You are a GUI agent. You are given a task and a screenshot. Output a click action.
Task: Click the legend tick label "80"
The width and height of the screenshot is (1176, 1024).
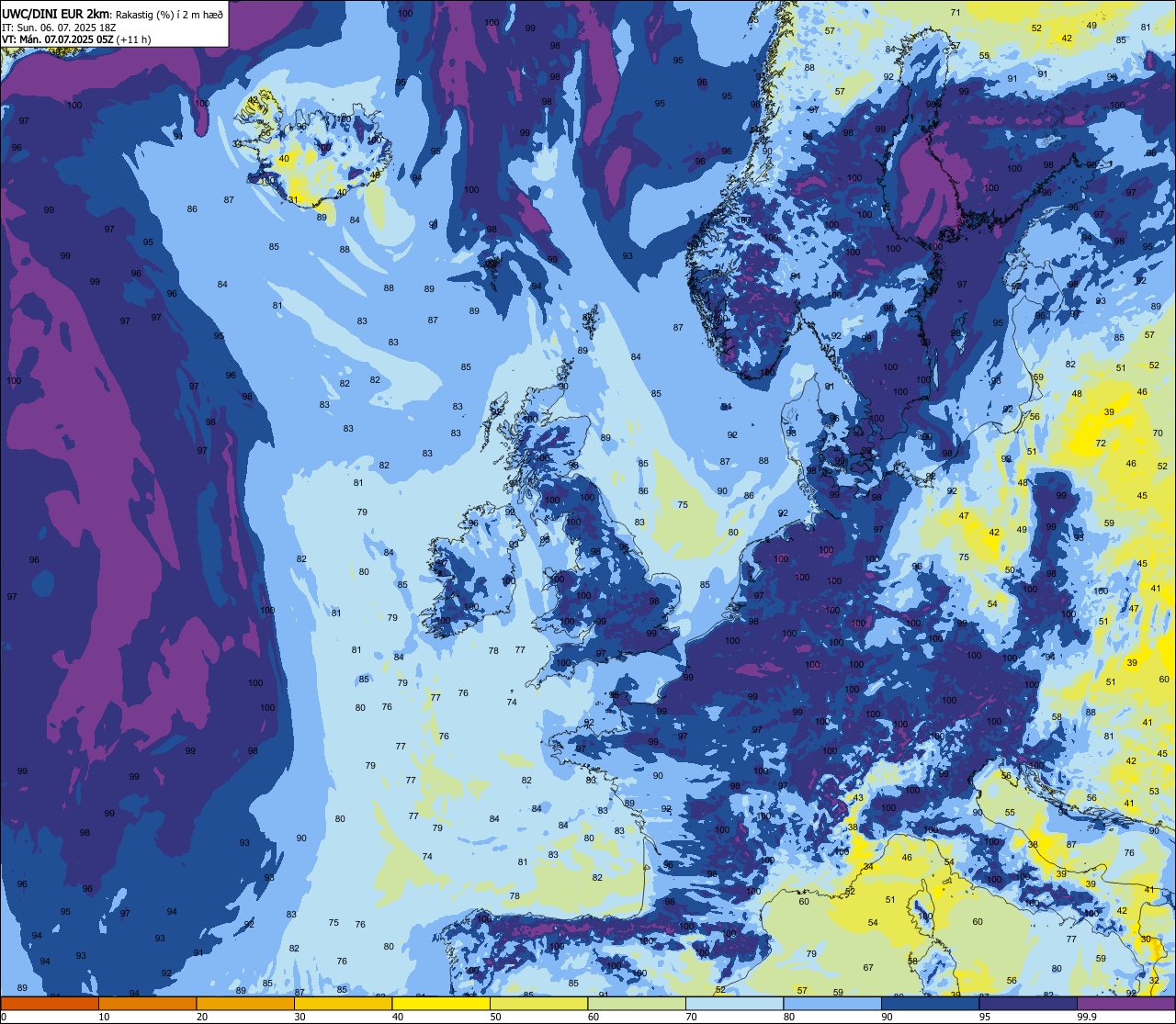pos(789,1017)
